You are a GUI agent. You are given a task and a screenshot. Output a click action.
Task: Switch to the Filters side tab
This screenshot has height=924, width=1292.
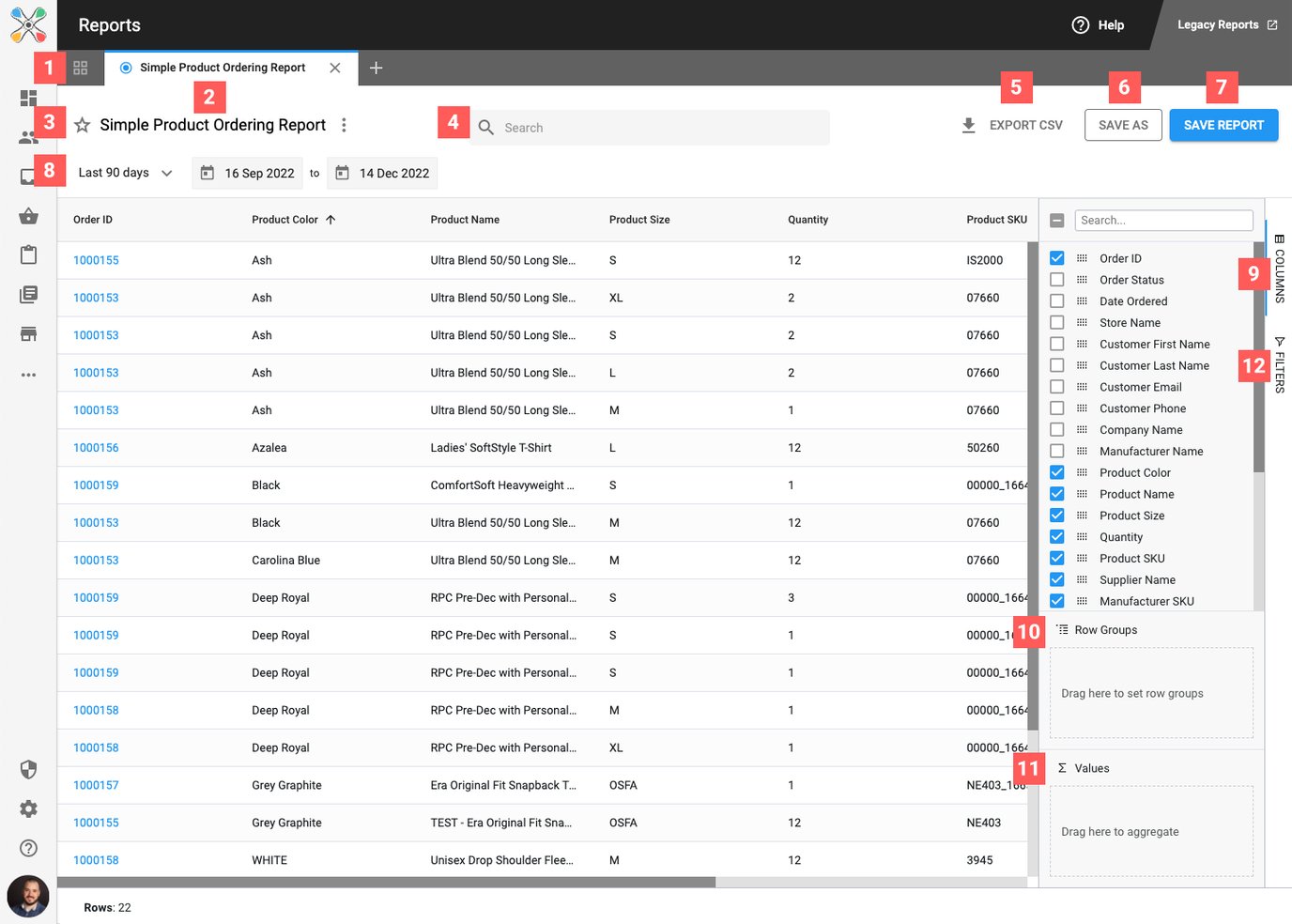1279,365
